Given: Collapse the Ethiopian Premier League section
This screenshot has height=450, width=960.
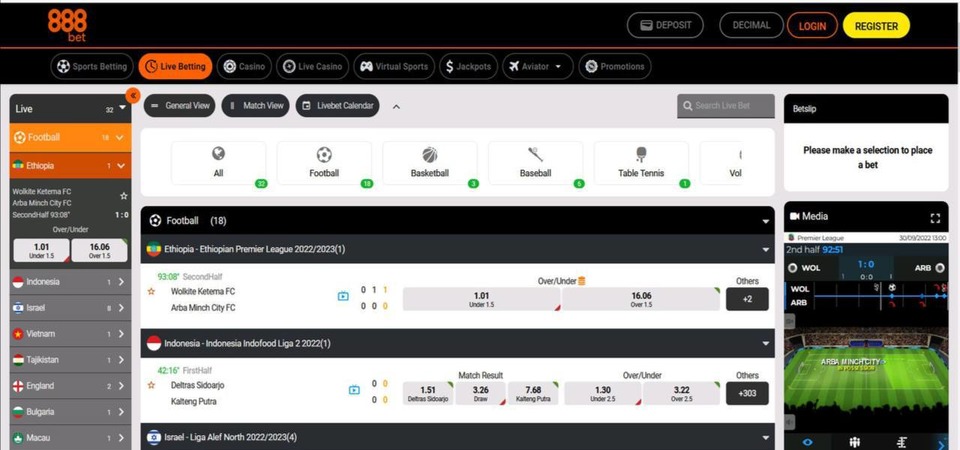Looking at the screenshot, I should [x=457, y=249].
